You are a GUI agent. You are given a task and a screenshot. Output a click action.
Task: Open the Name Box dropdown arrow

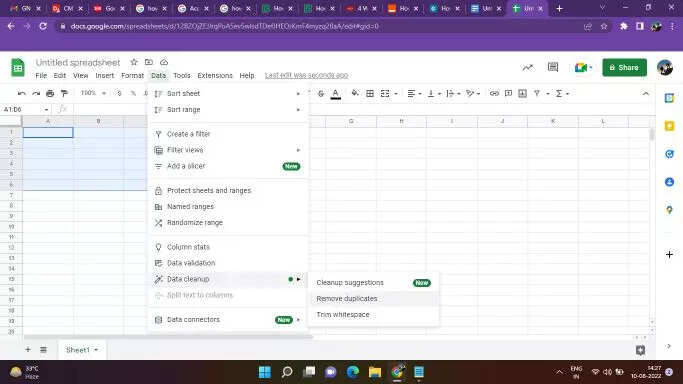(46, 109)
